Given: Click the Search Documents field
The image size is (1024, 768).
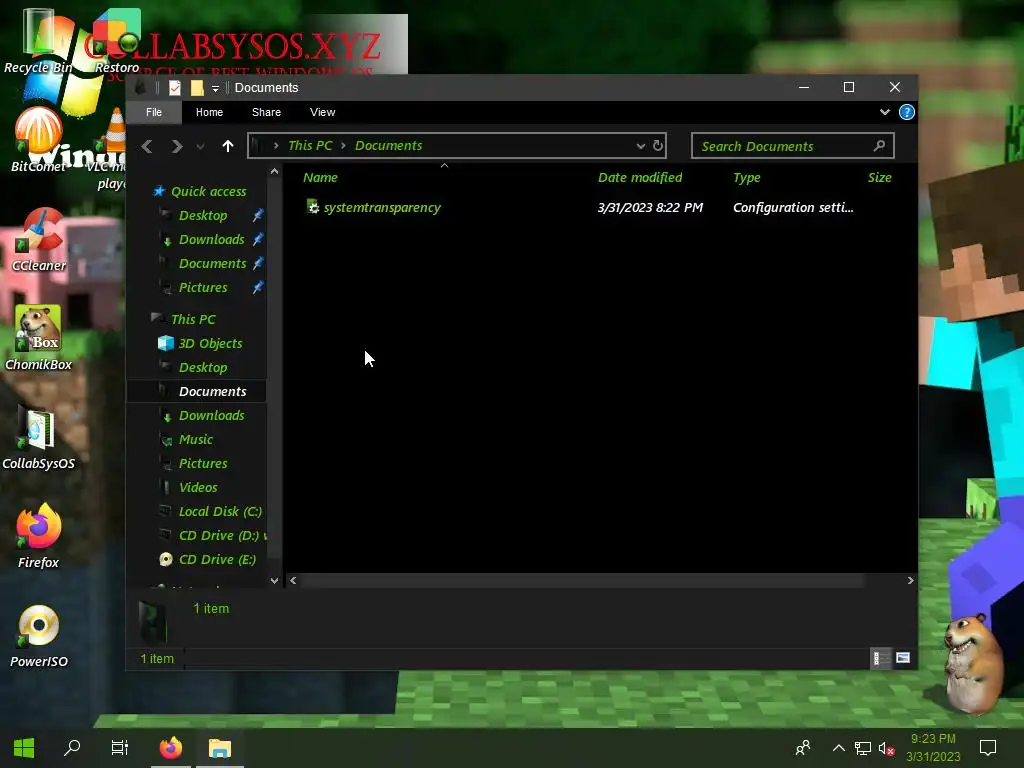Looking at the screenshot, I should point(793,146).
